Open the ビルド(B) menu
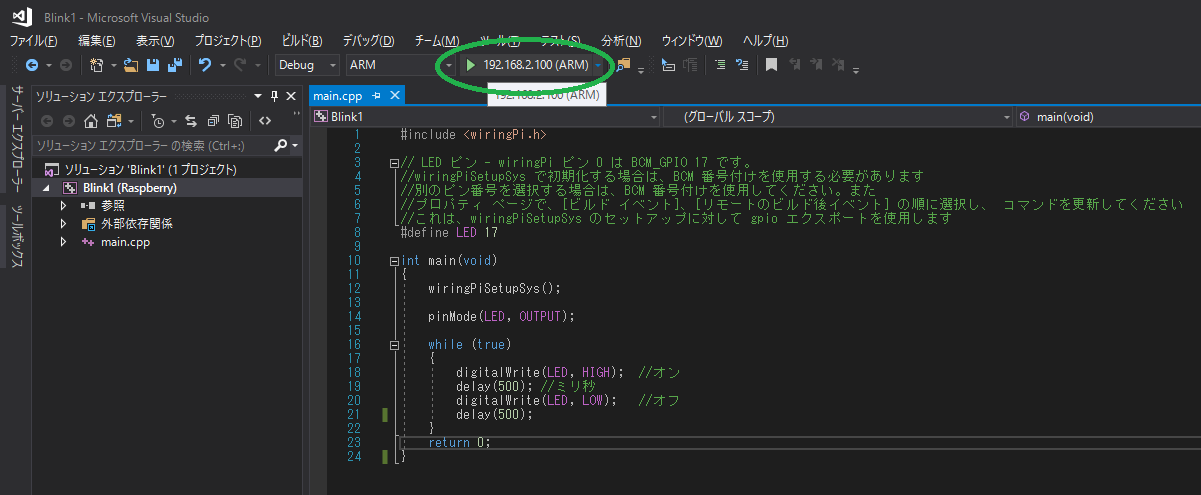This screenshot has width=1201, height=495. [302, 41]
